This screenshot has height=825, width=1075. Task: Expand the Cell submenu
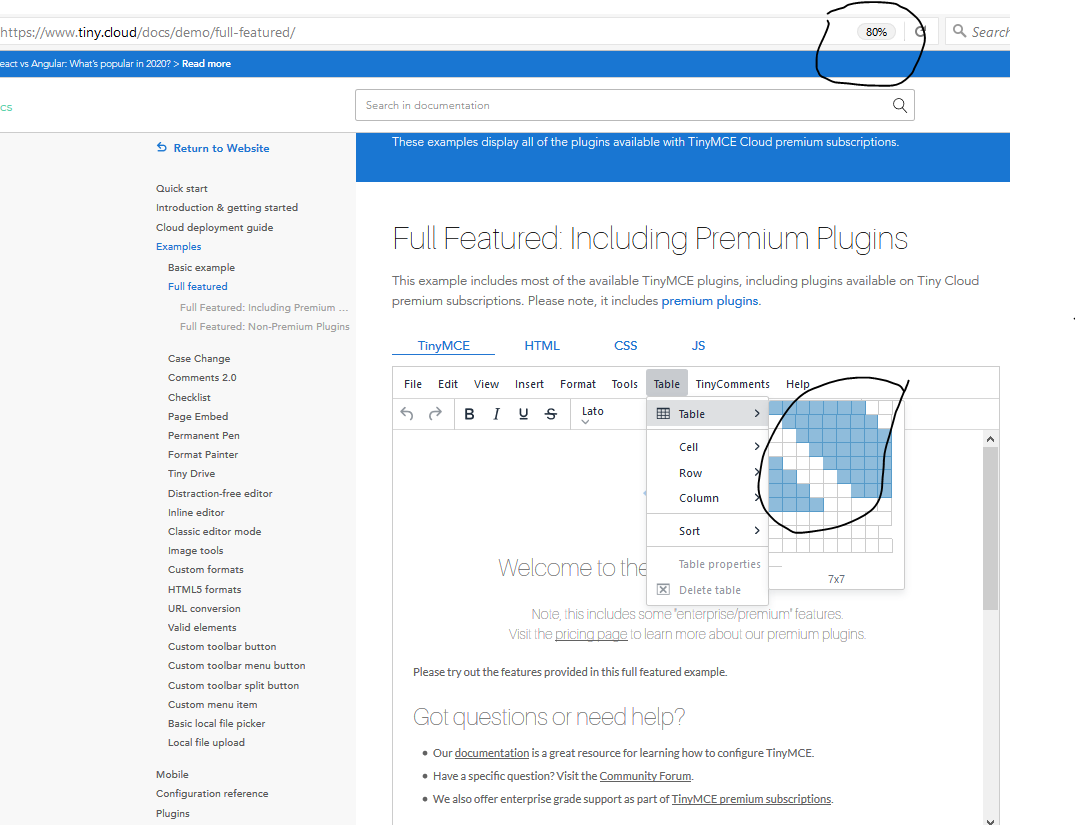(x=708, y=446)
